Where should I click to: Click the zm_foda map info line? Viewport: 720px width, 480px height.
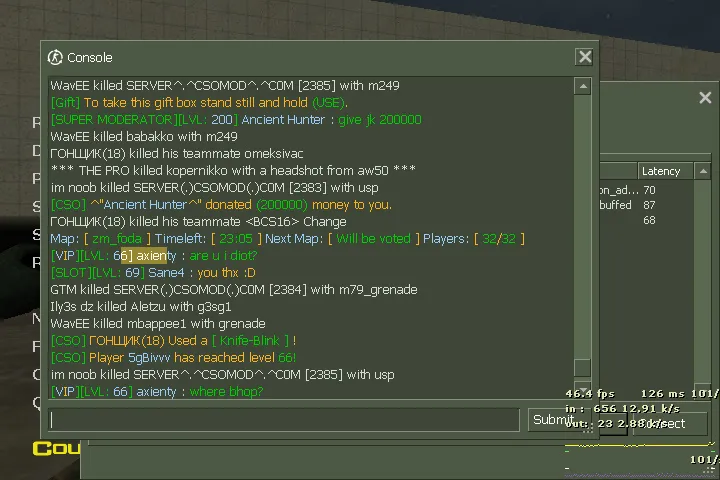pyautogui.click(x=287, y=238)
